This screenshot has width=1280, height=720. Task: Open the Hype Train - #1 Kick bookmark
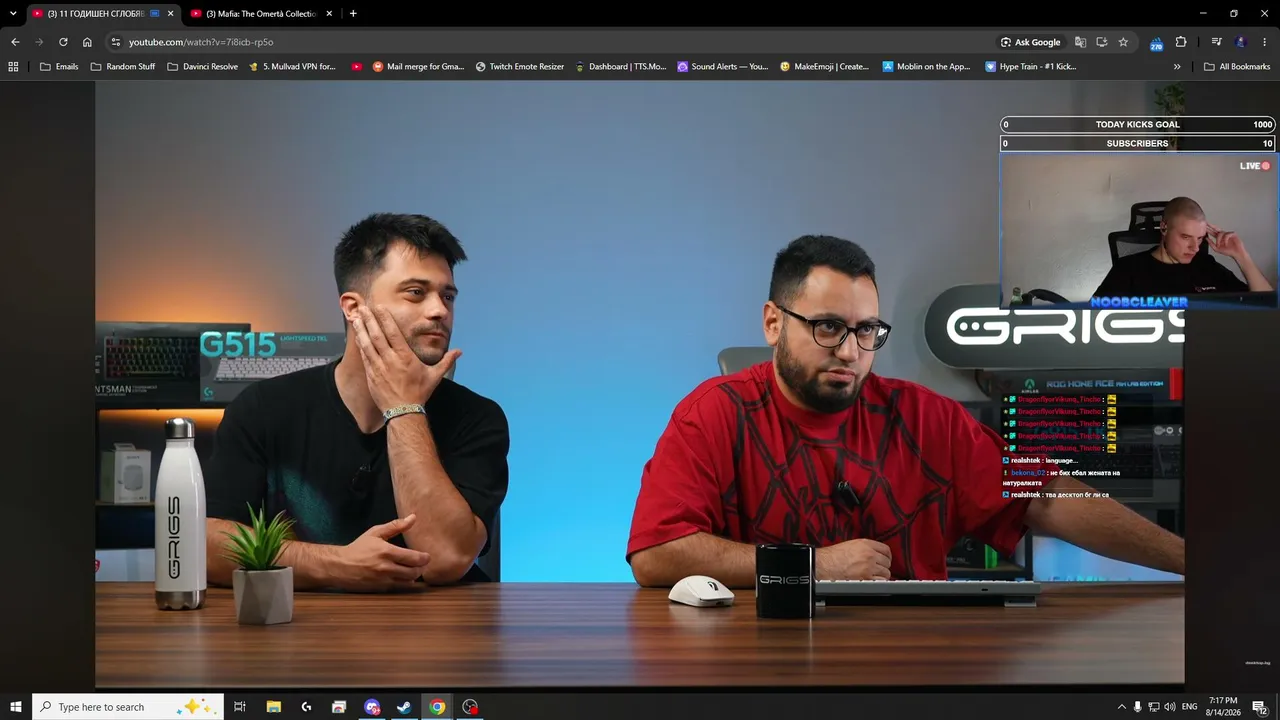tap(1031, 67)
